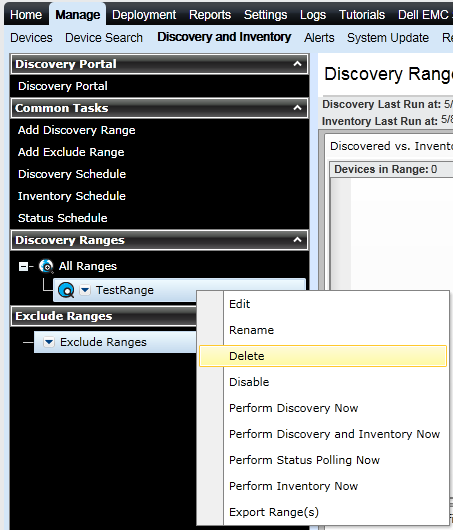This screenshot has height=530, width=453.
Task: Run Perform Discovery and Inventory Now
Action: (323, 434)
